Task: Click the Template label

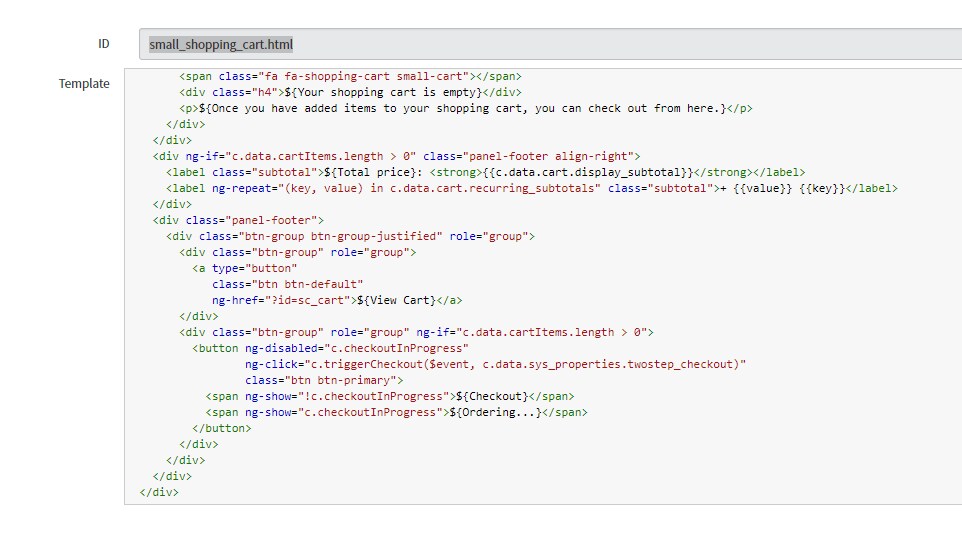Action: (84, 83)
